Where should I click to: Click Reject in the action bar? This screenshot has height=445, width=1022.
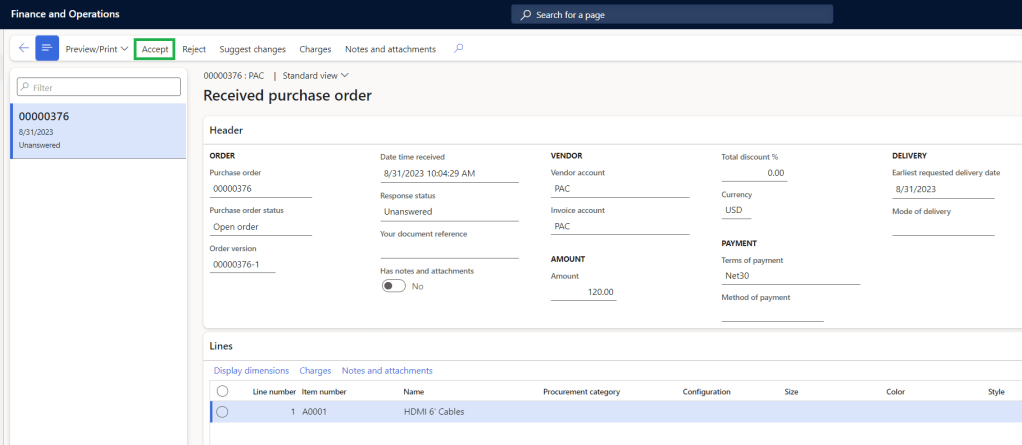[194, 49]
